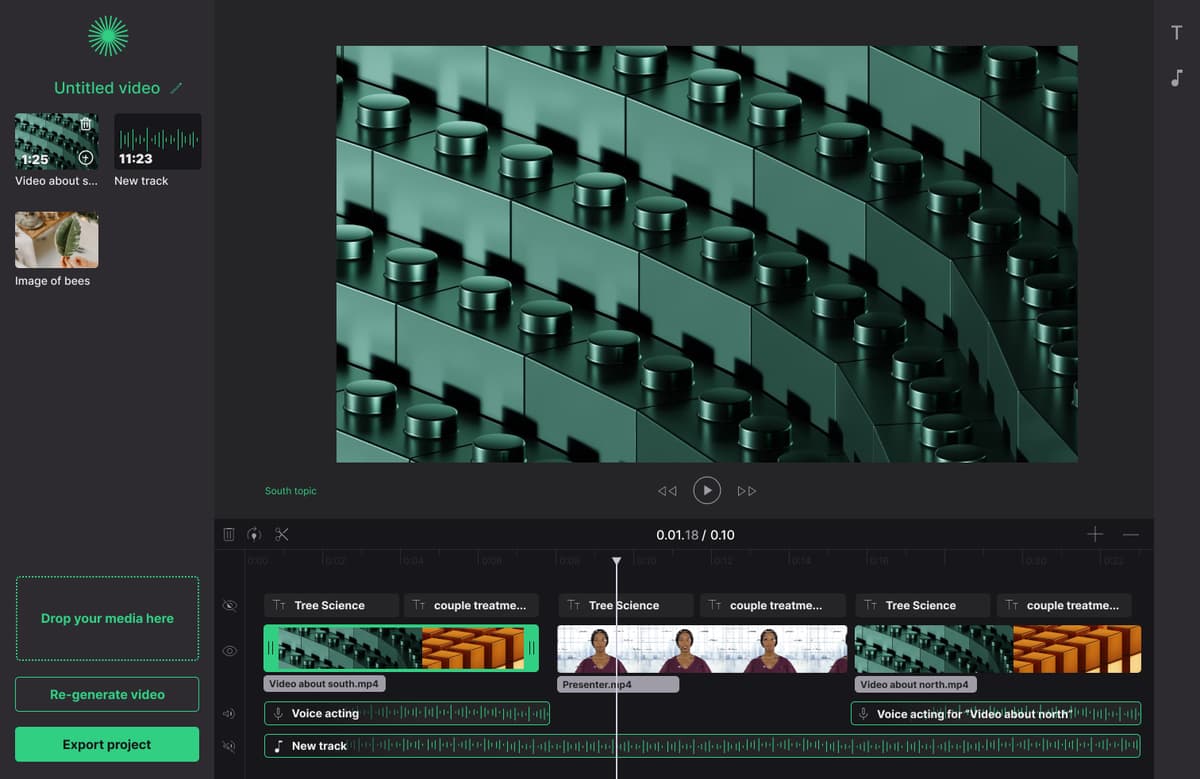
Task: Click right trim handle of selected clip
Action: coord(532,648)
